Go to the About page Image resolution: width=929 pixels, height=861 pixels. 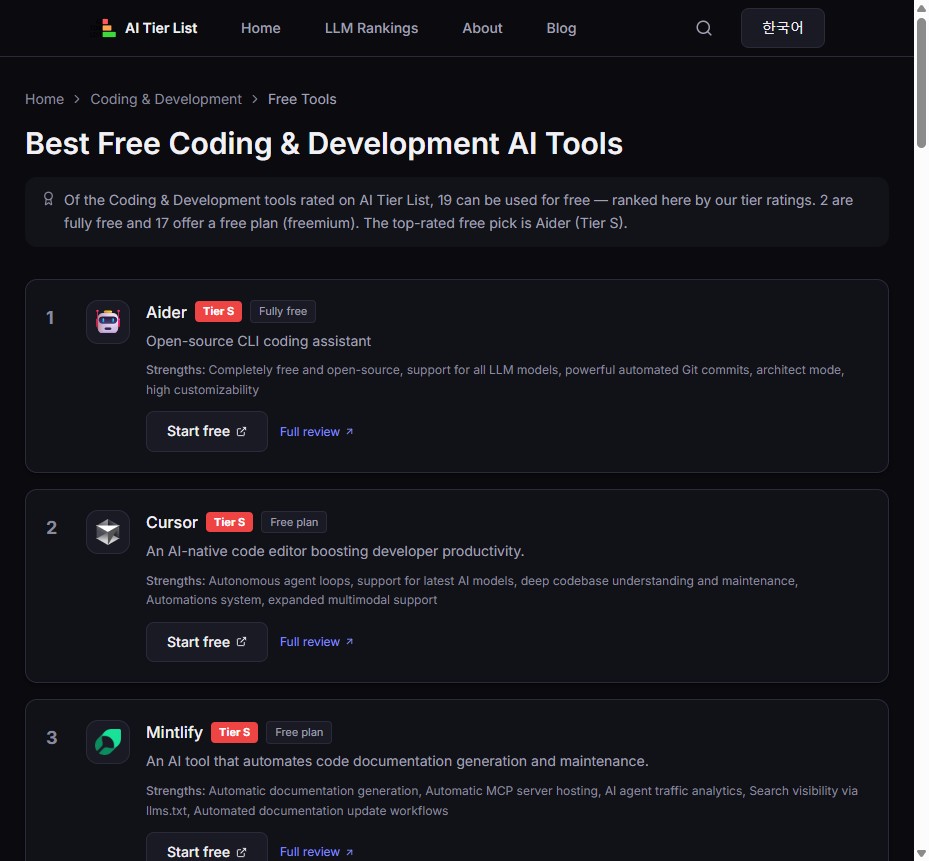(482, 28)
